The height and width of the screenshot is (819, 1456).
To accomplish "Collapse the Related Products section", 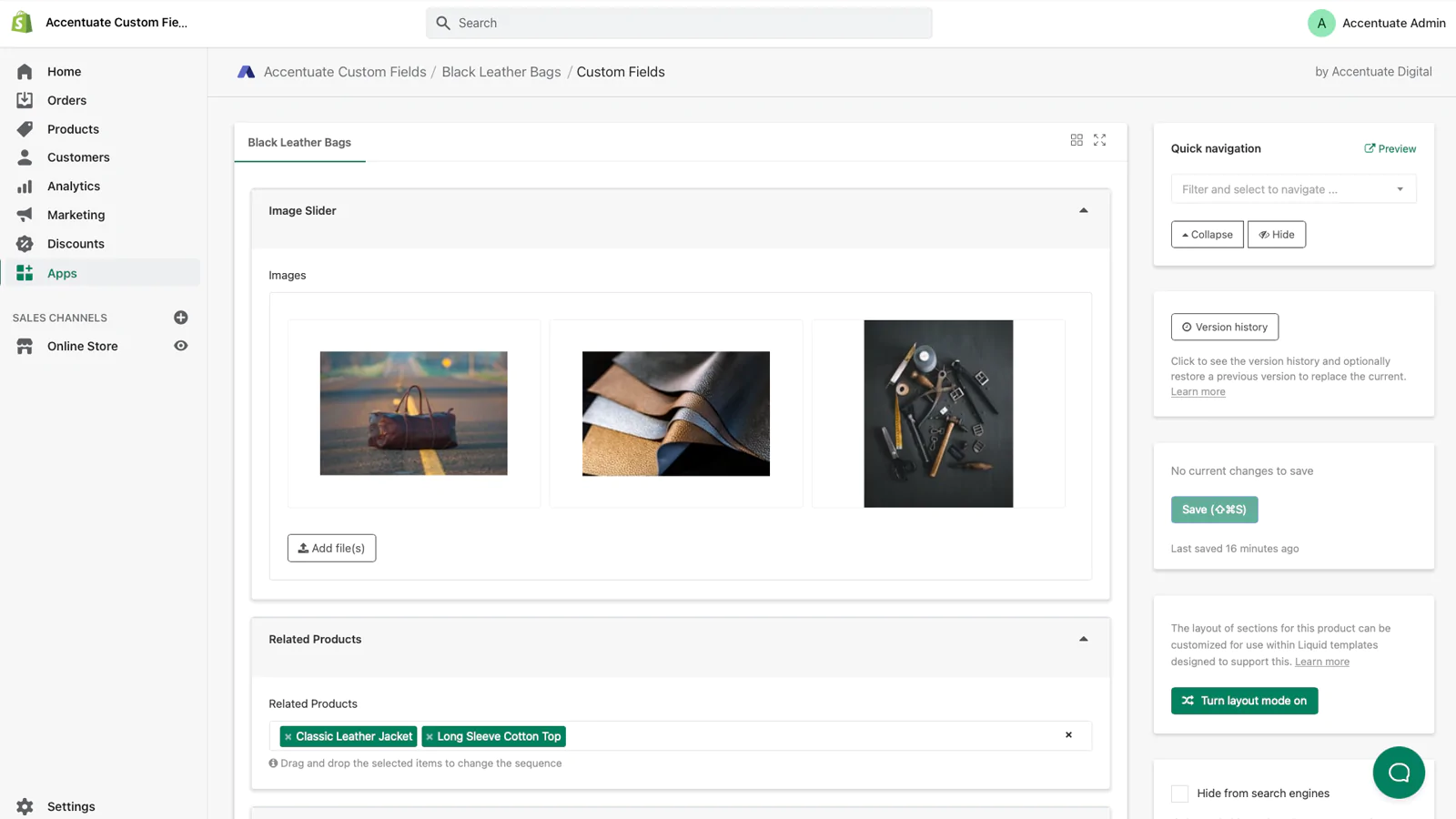I will [x=1083, y=639].
